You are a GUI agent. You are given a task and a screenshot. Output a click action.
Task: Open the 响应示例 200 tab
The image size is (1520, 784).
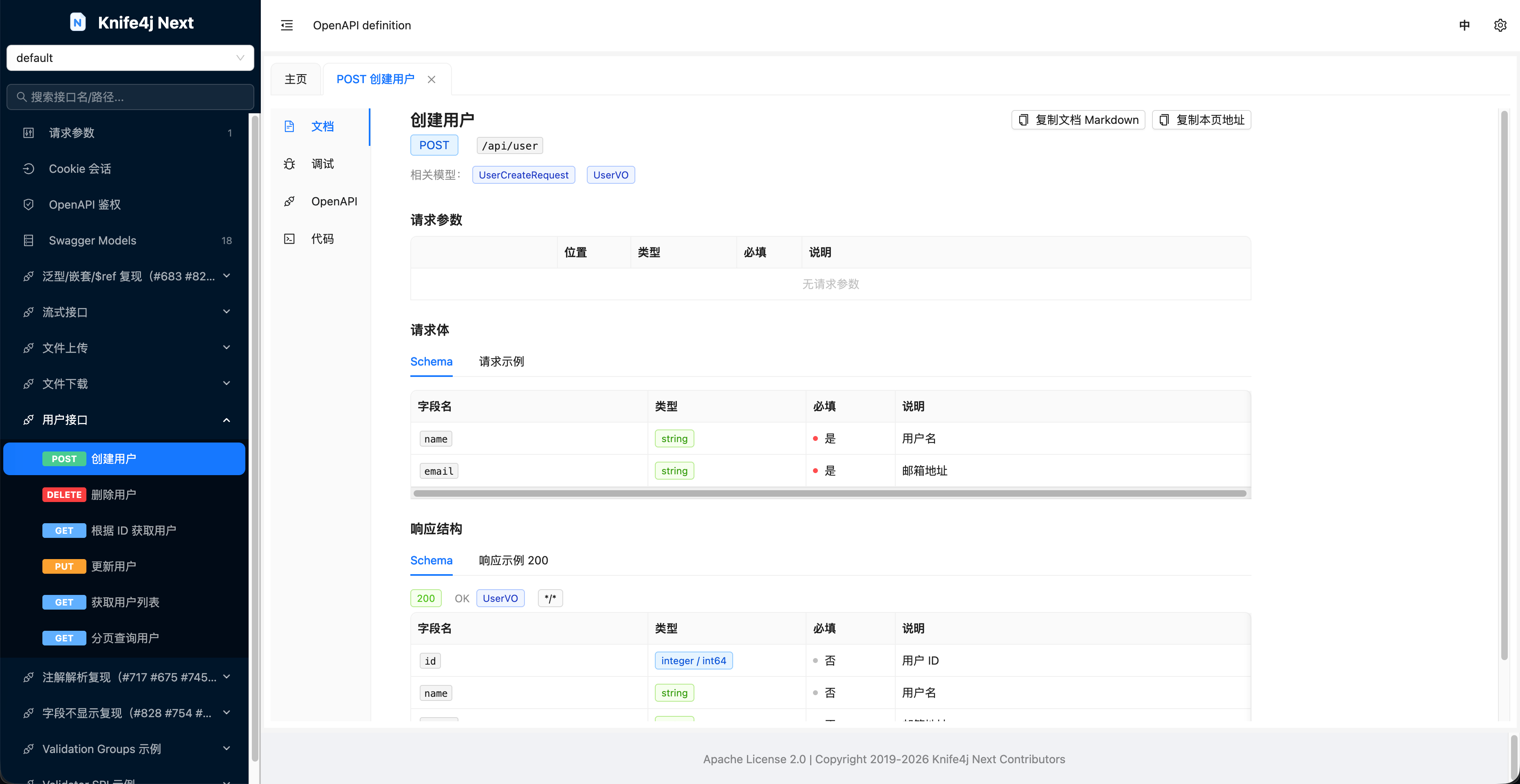tap(513, 560)
